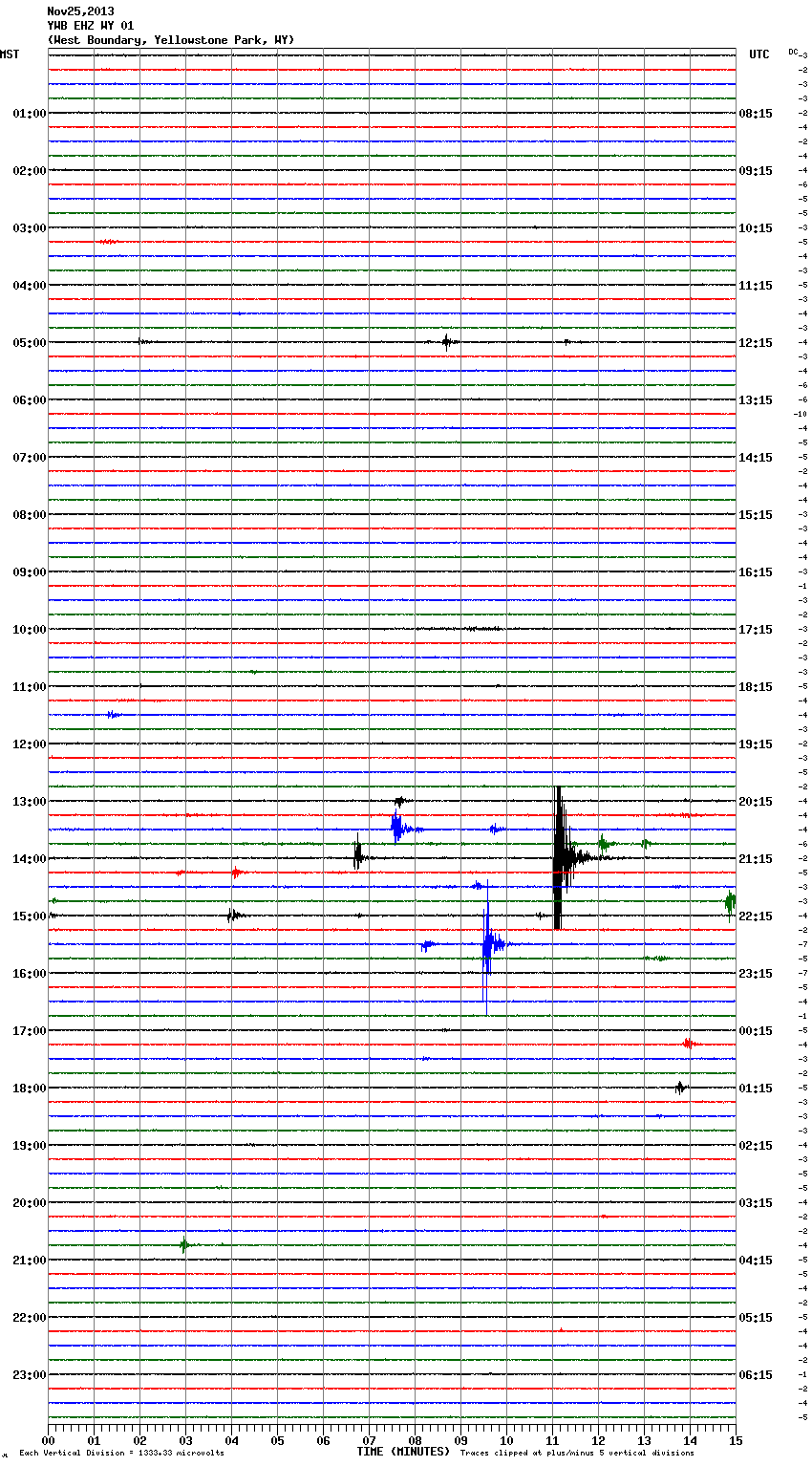Click the 22:15 UTC time label

[756, 916]
